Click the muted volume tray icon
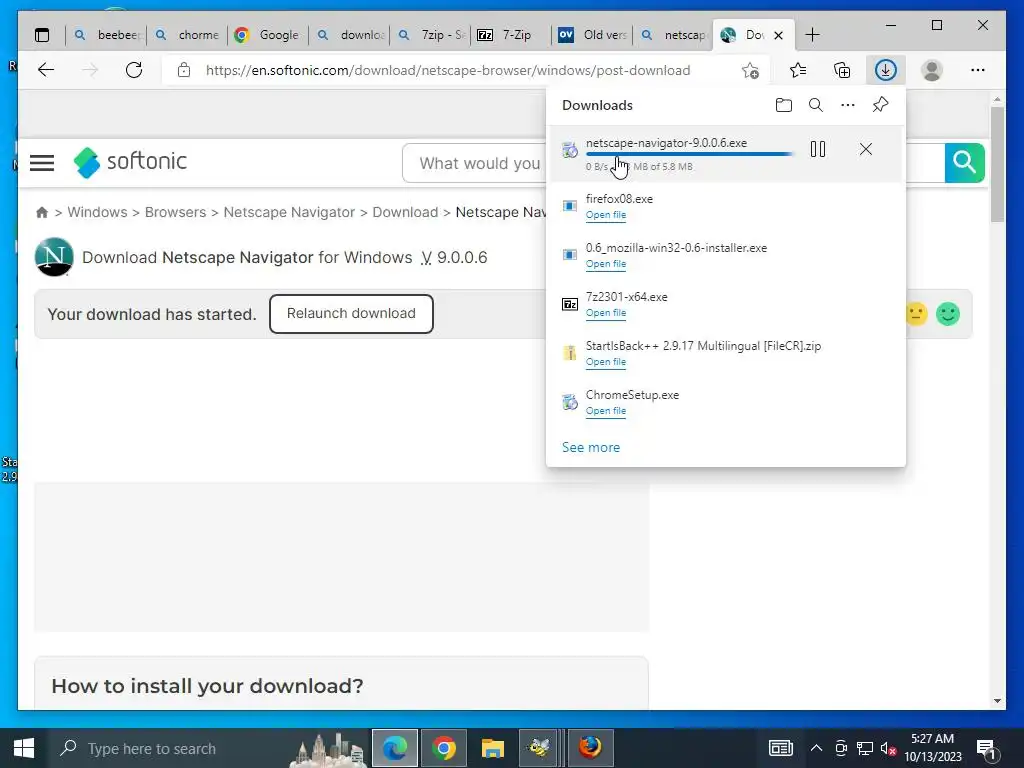 click(x=888, y=749)
